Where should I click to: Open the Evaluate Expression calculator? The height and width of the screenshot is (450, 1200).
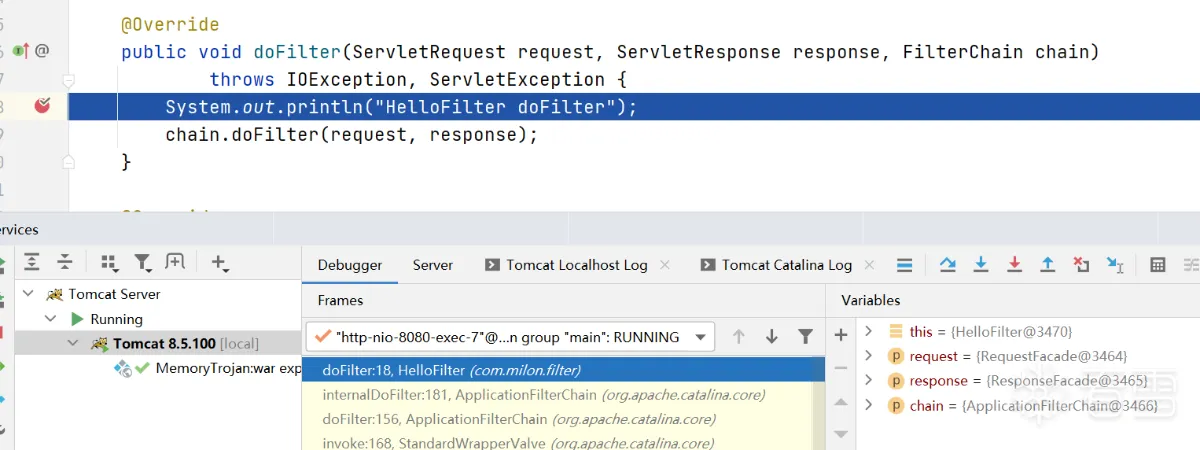click(1157, 265)
